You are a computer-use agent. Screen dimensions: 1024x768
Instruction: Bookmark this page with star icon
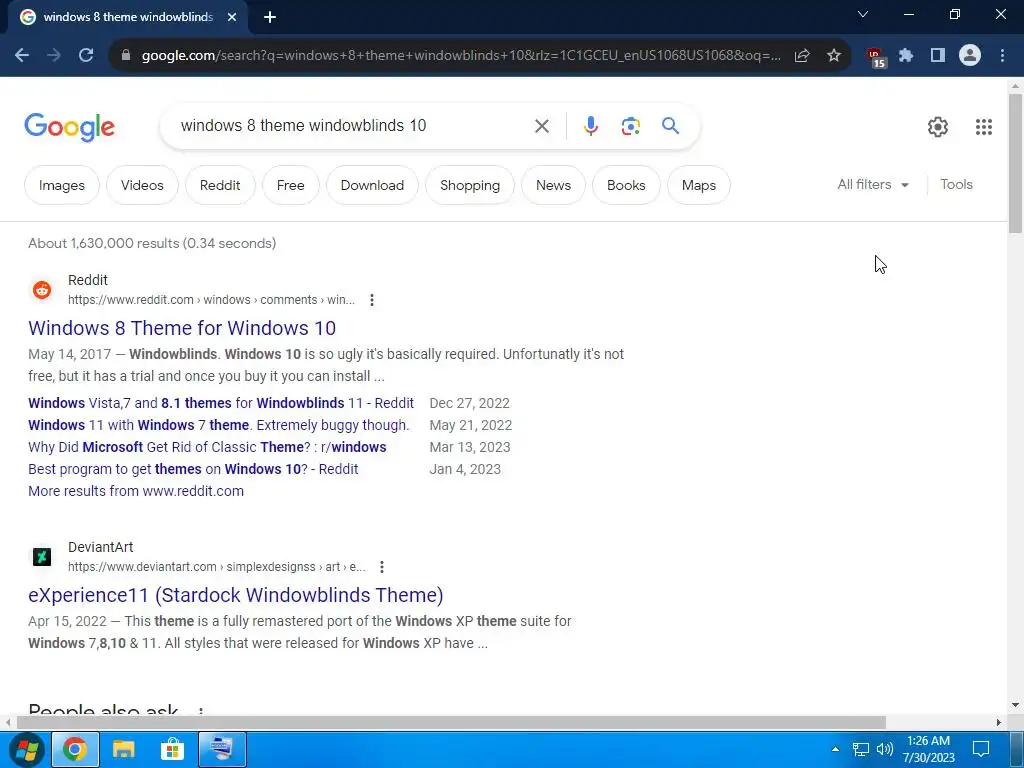point(834,56)
